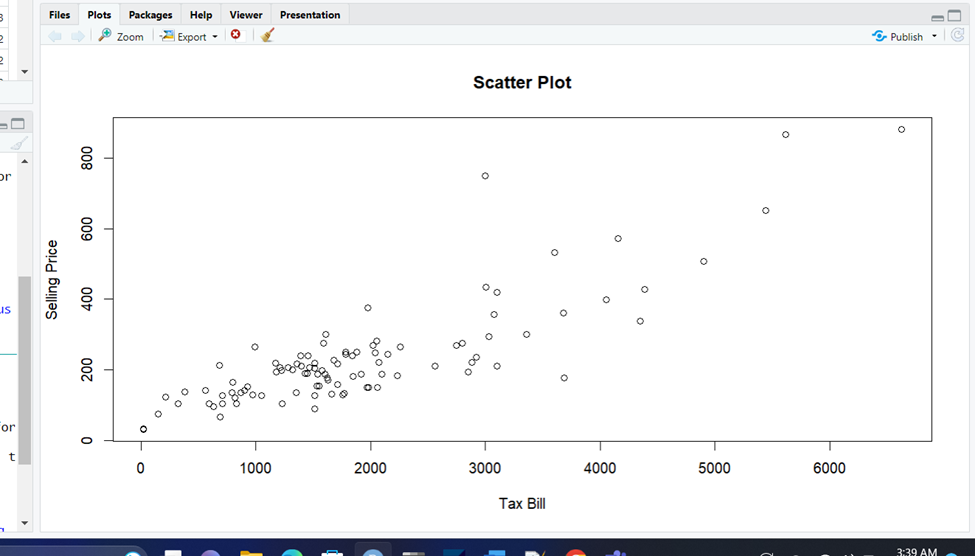This screenshot has width=975, height=556.
Task: Click the console scrollbar up arrow
Action: pos(25,162)
